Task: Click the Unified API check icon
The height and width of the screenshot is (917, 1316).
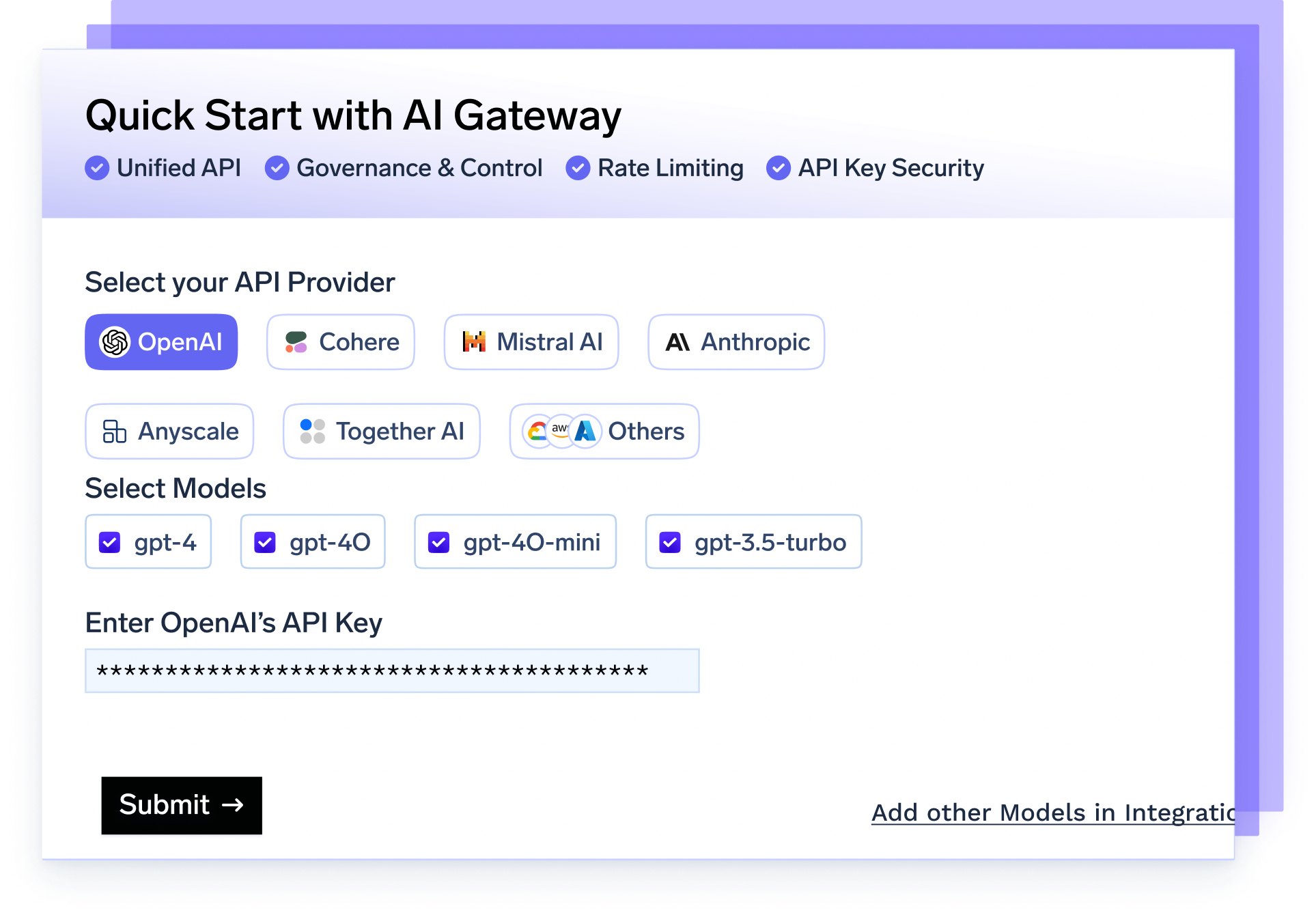Action: tap(97, 168)
